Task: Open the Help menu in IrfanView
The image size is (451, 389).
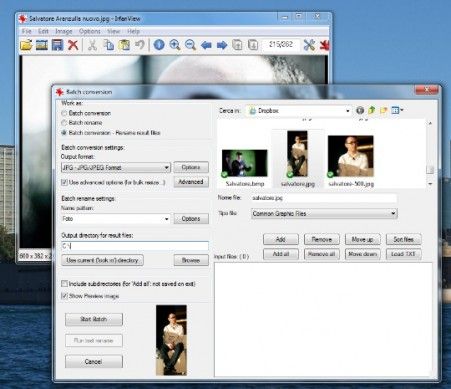Action: [133, 31]
